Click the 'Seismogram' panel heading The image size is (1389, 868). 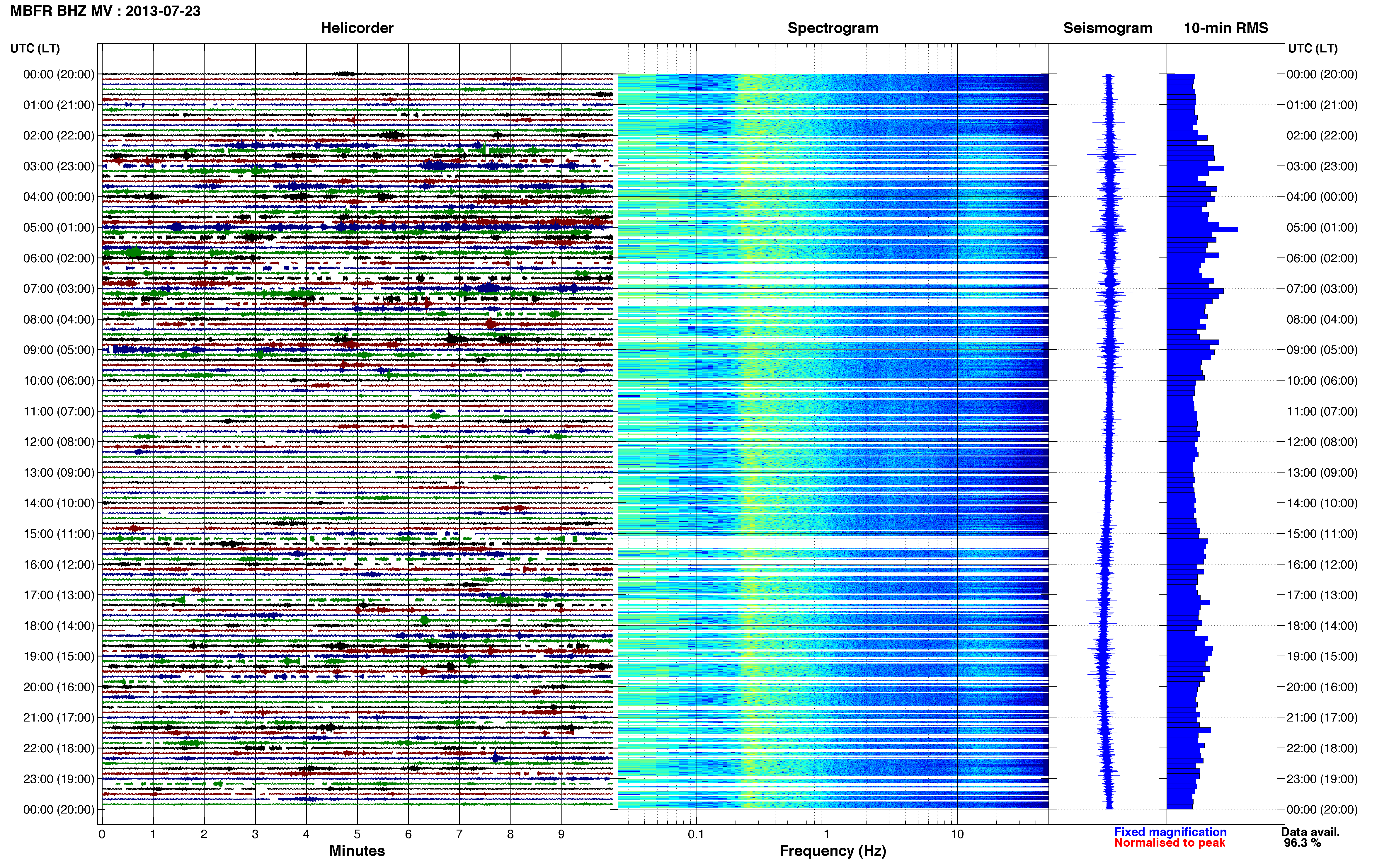click(x=1108, y=28)
